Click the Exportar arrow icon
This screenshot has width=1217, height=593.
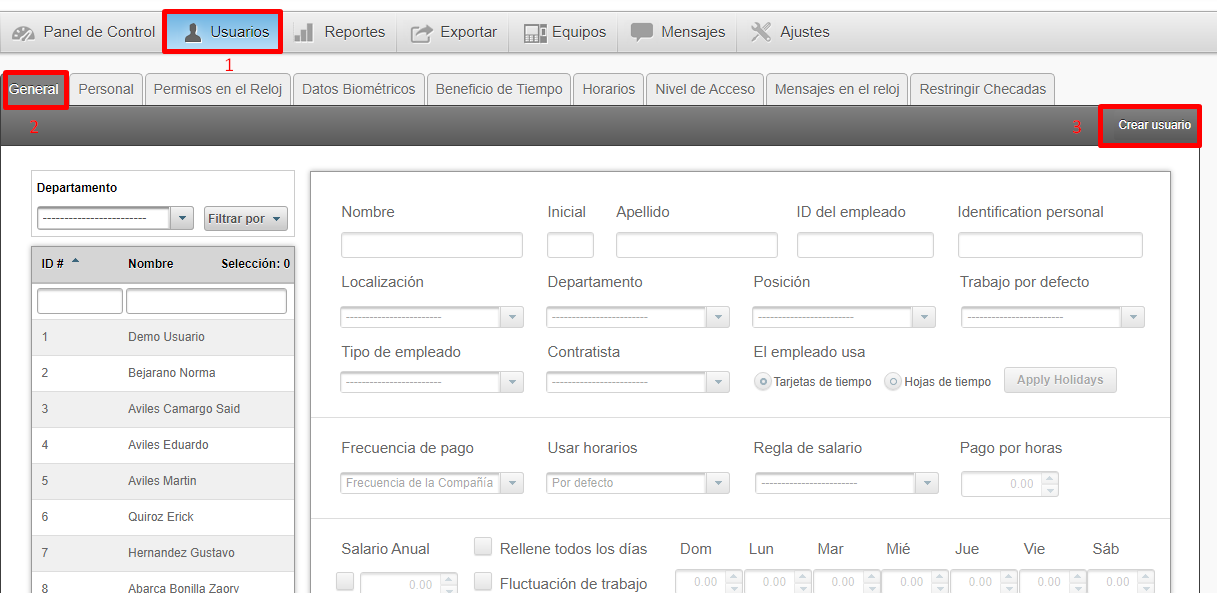tap(422, 32)
